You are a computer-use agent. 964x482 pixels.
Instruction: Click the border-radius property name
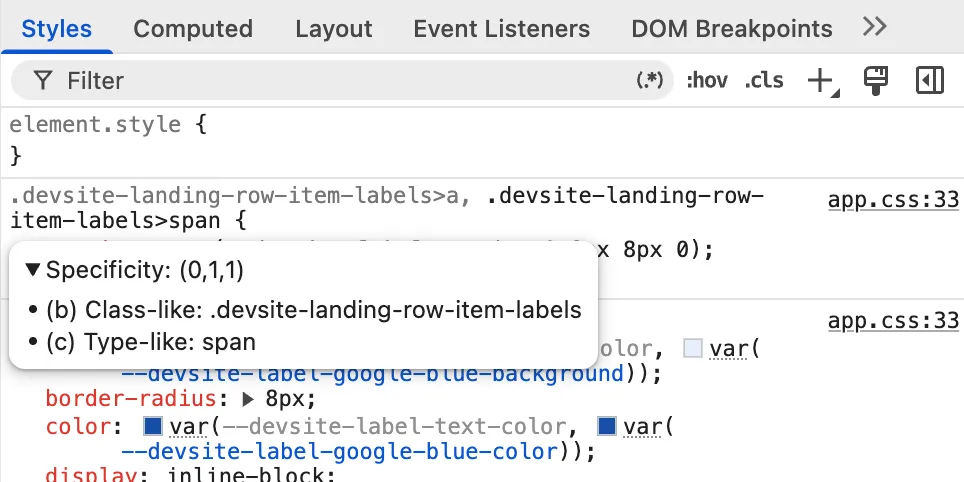pos(131,400)
